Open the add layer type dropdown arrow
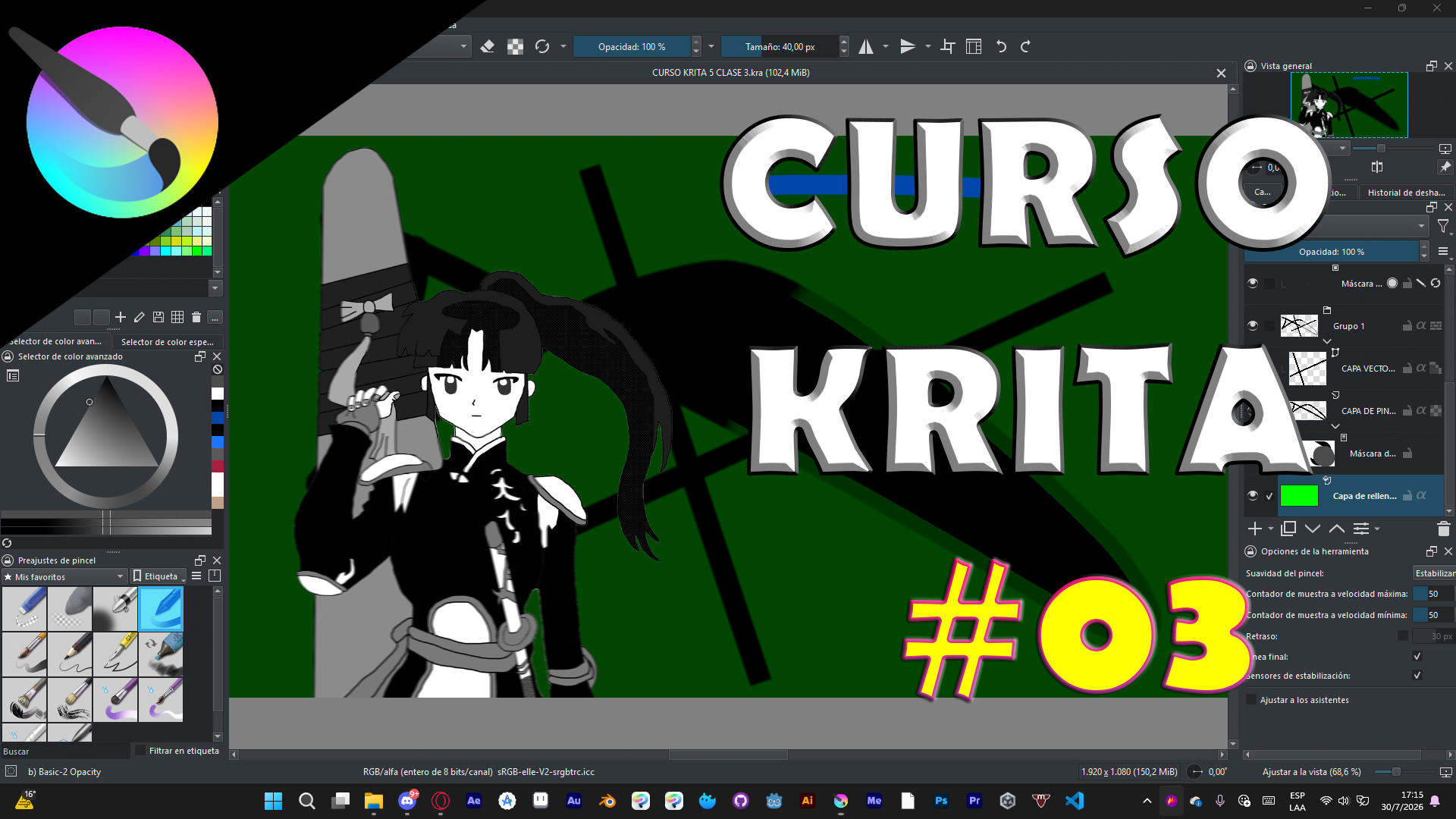Screen dimensions: 1456x819 [1271, 529]
